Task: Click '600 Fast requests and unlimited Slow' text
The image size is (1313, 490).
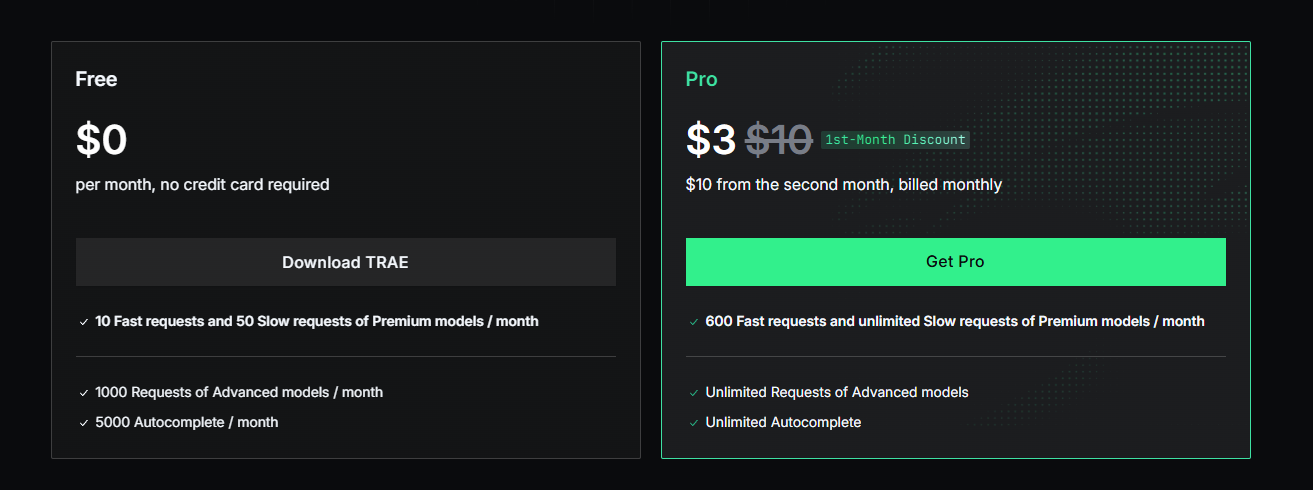Action: (830, 321)
